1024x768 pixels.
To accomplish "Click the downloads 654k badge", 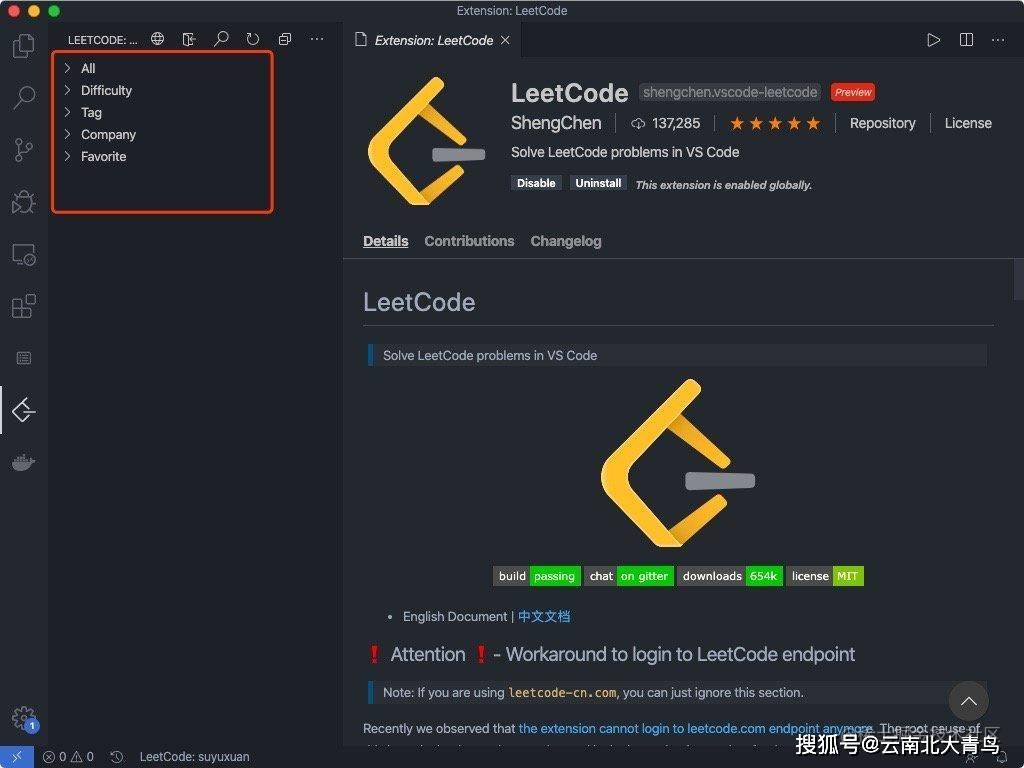I will pyautogui.click(x=729, y=576).
